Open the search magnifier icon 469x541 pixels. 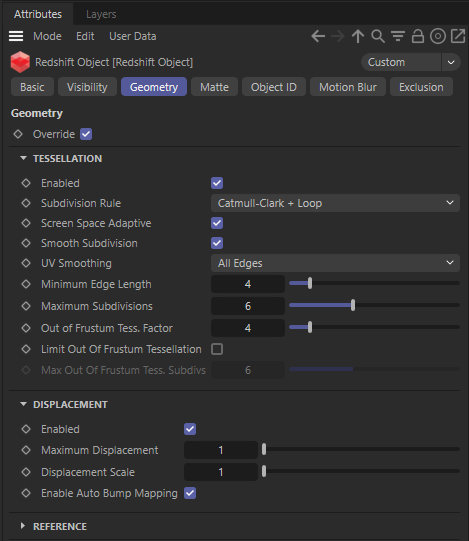point(378,36)
